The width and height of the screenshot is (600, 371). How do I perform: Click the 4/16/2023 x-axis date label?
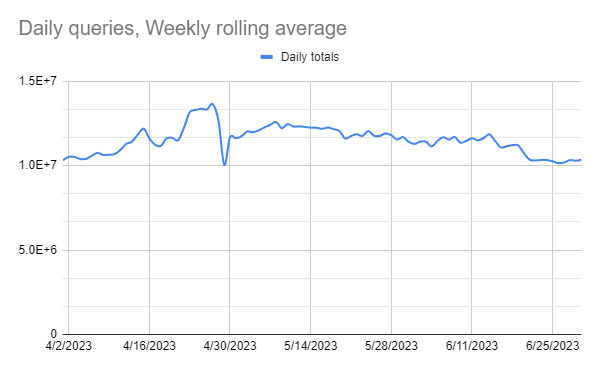pos(149,346)
